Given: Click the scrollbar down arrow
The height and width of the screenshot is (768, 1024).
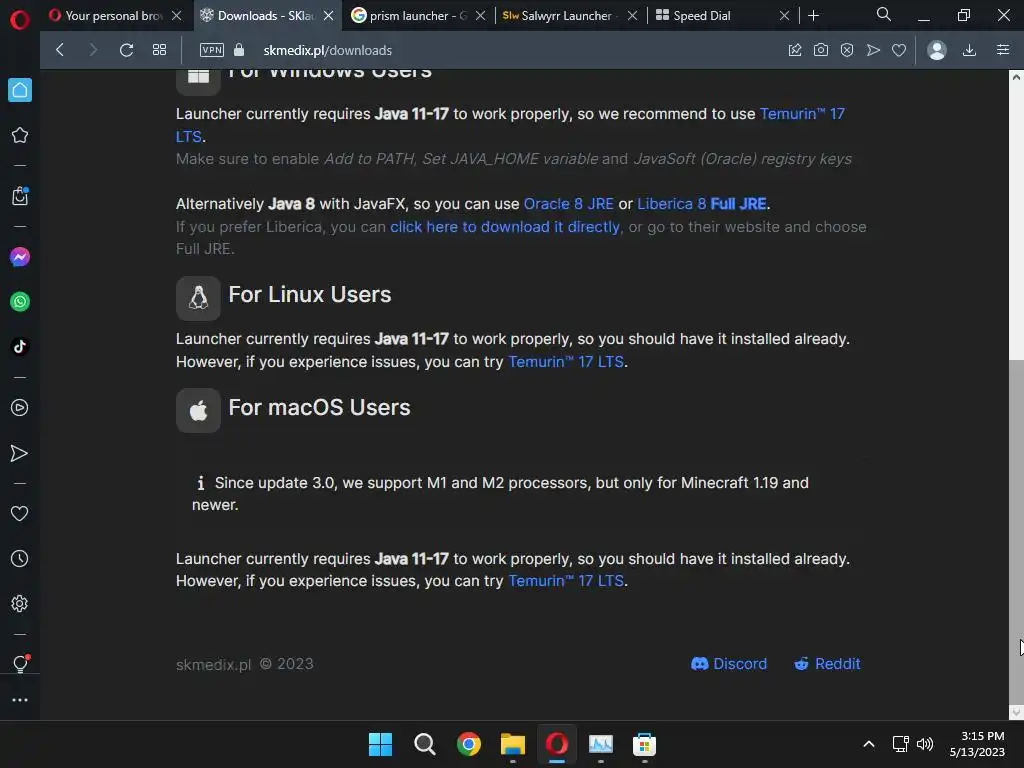Looking at the screenshot, I should pyautogui.click(x=1016, y=712).
